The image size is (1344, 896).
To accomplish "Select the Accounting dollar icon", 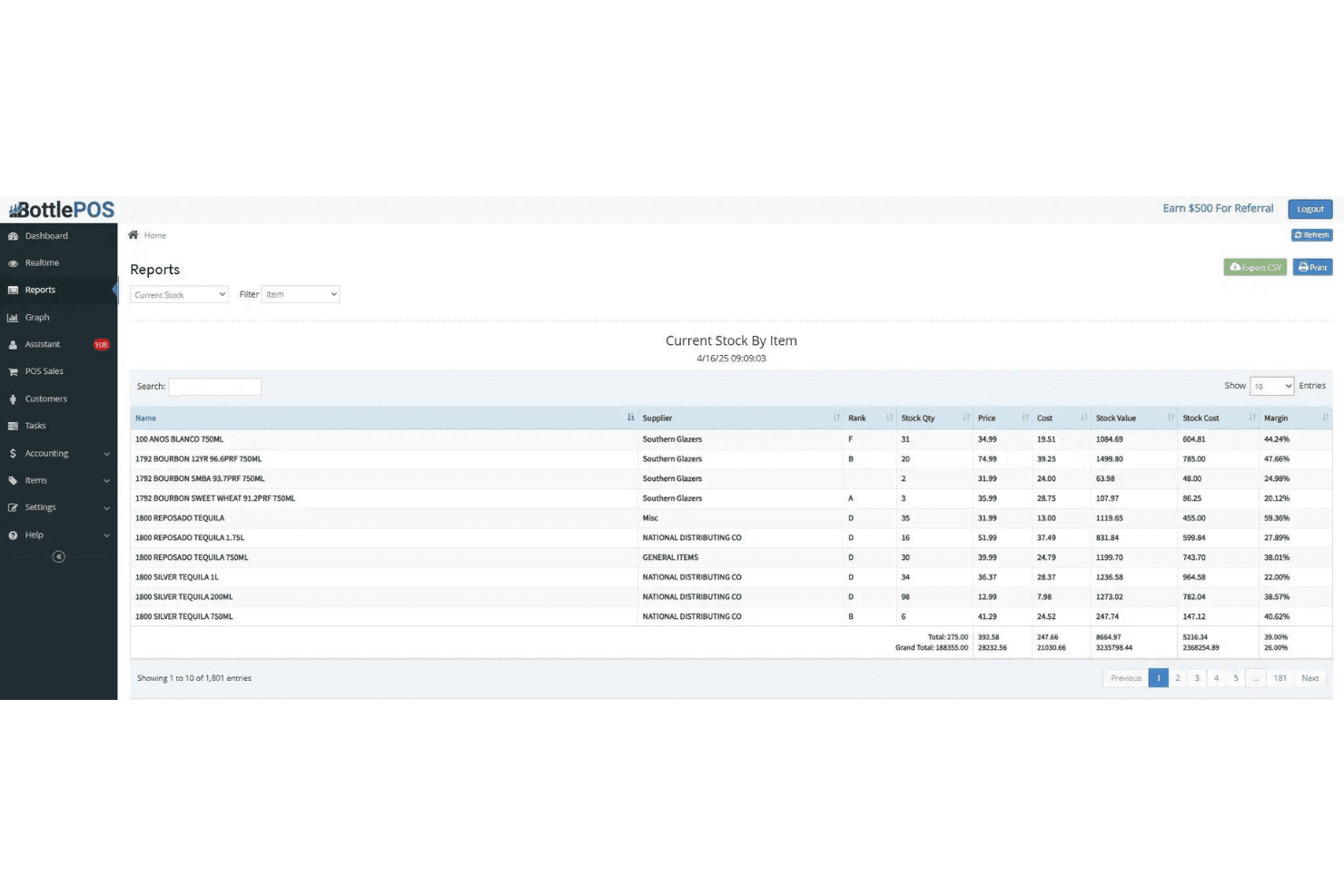I will click(x=13, y=453).
